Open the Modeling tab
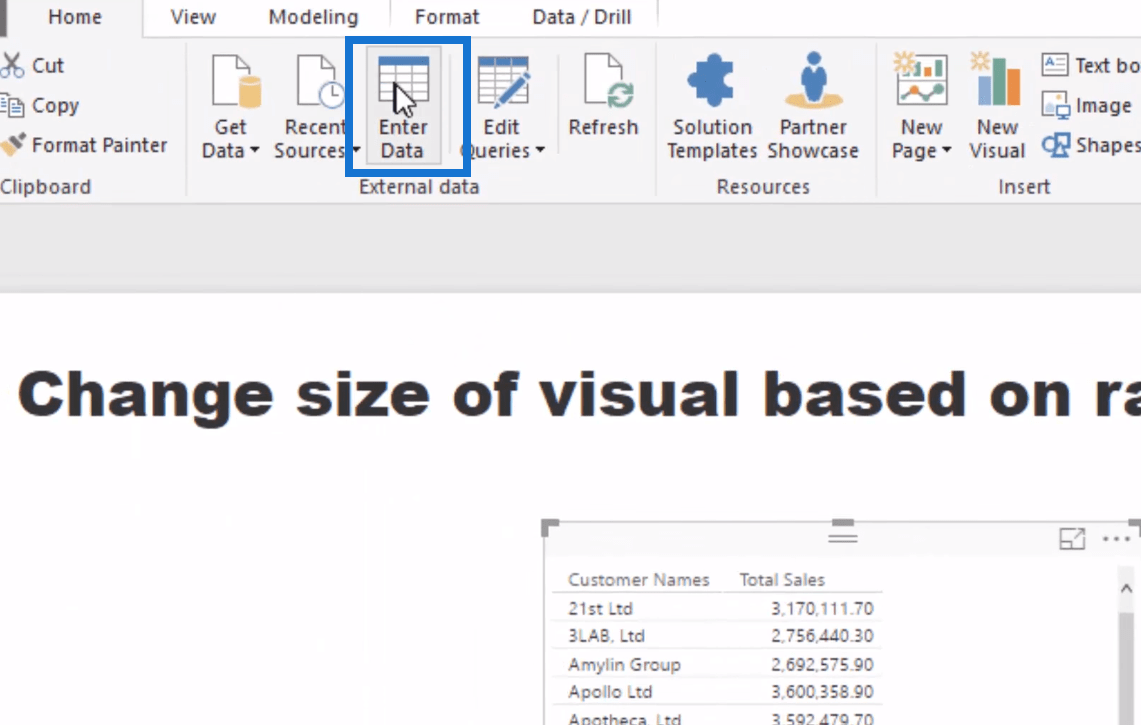 click(x=314, y=17)
